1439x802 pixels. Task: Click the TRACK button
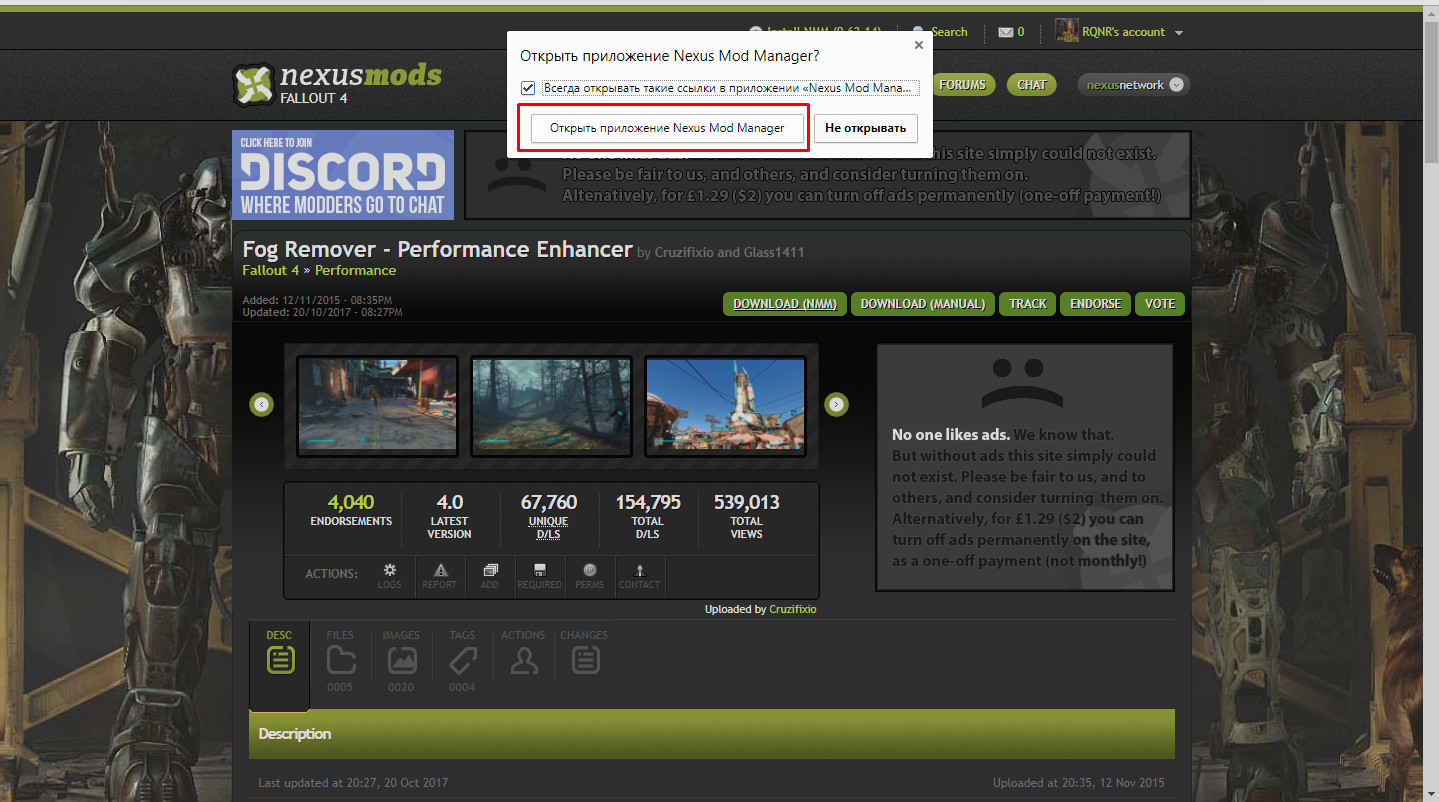tap(1028, 304)
